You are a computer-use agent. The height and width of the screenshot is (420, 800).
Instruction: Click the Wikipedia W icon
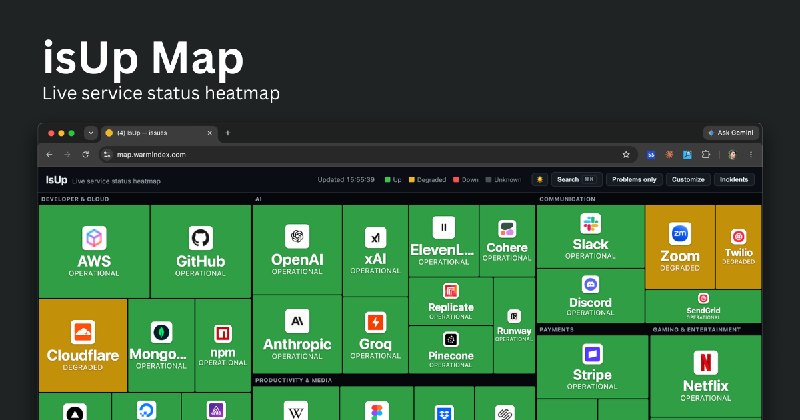(x=296, y=411)
